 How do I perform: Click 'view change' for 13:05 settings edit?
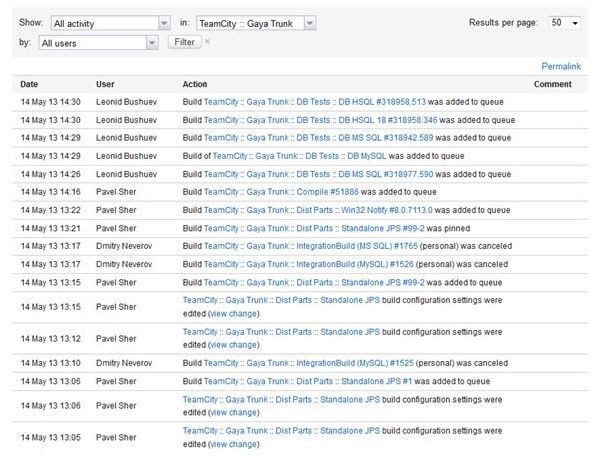click(x=233, y=444)
